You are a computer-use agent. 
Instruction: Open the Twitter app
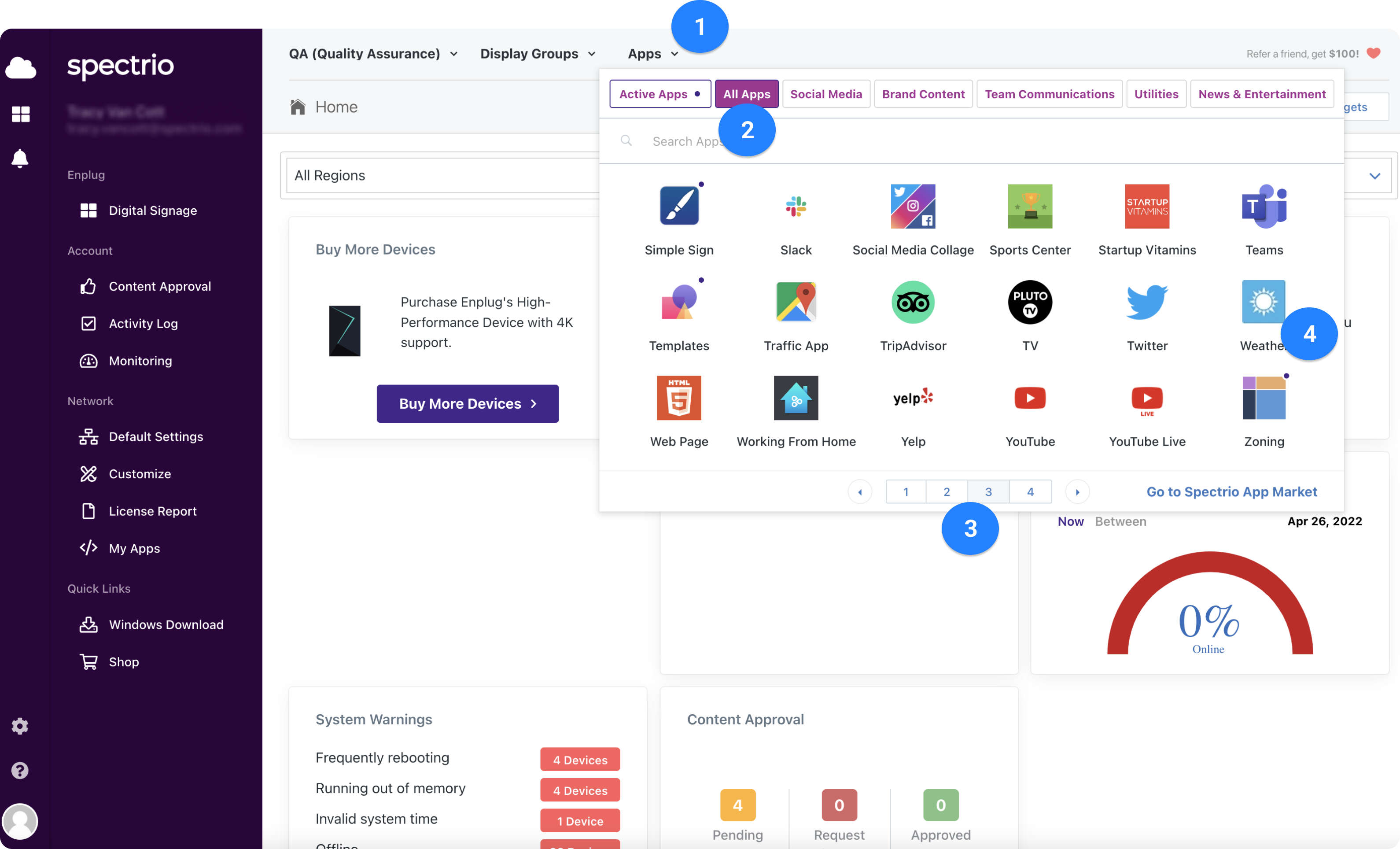1147,303
